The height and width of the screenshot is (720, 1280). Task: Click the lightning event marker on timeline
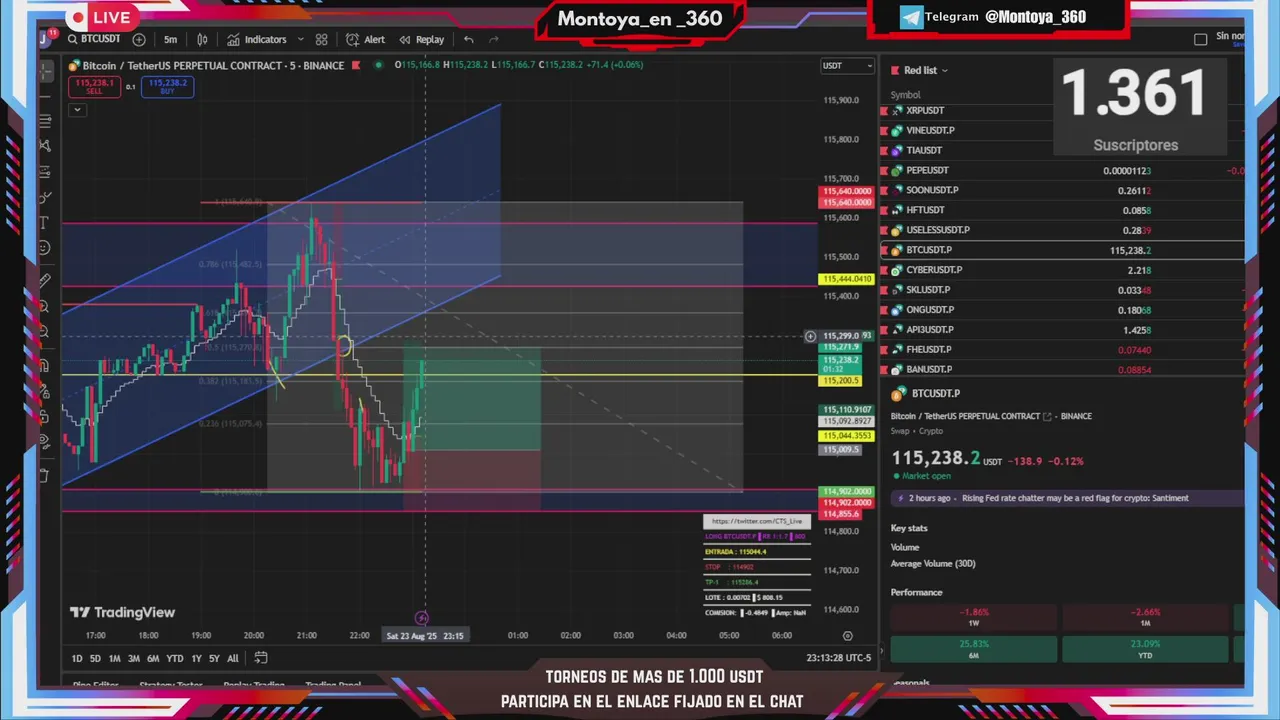[x=422, y=618]
